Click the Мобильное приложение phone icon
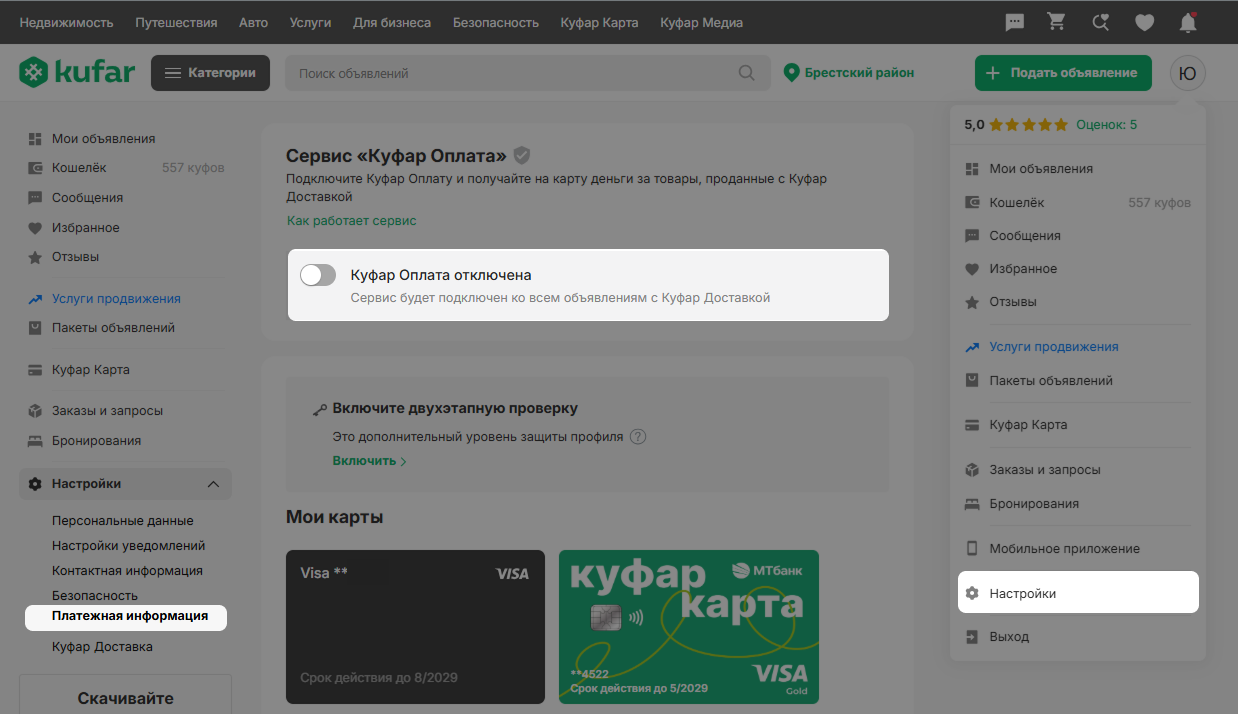Image resolution: width=1238 pixels, height=714 pixels. [x=972, y=549]
